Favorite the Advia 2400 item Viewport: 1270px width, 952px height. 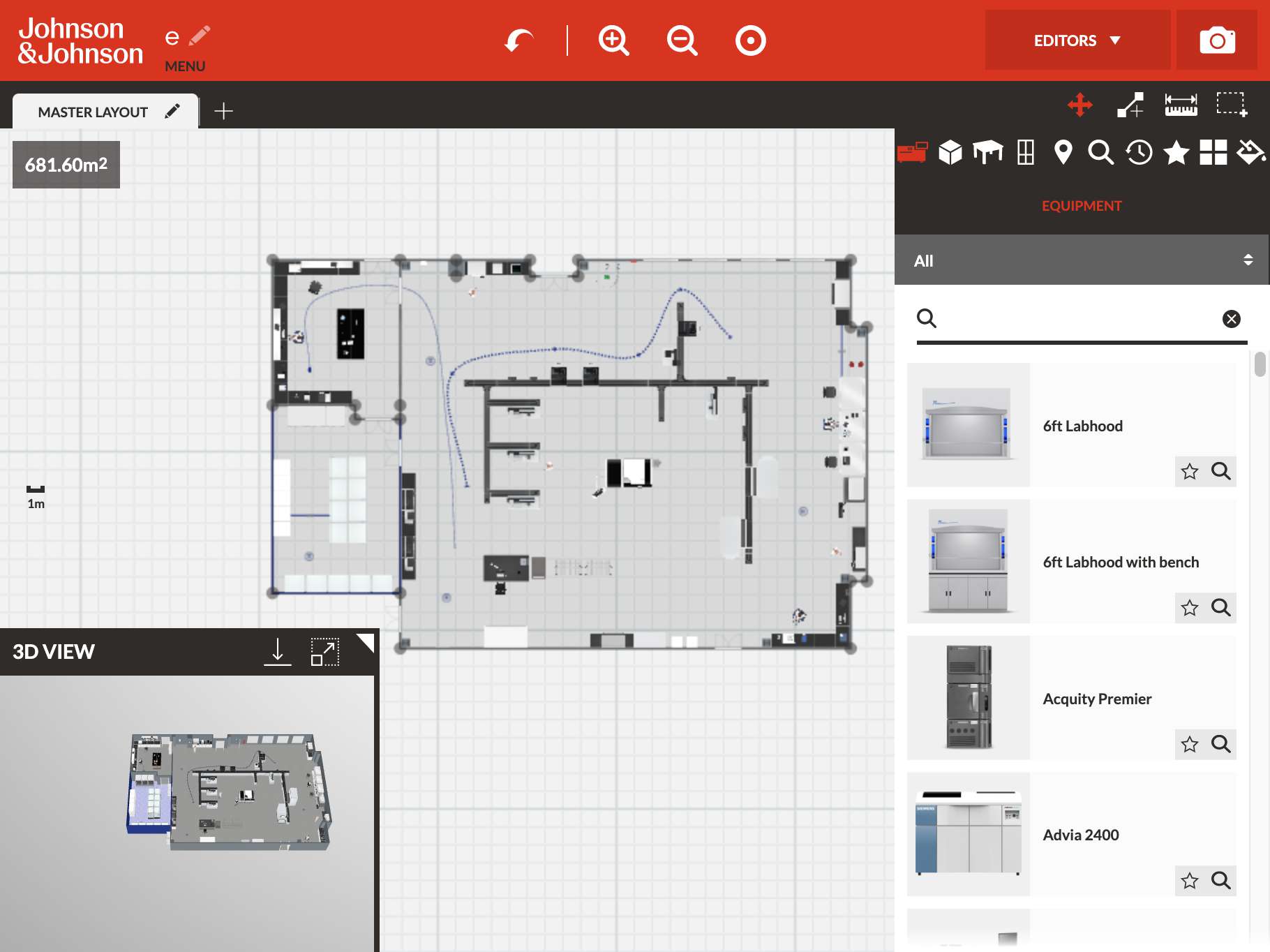1190,881
